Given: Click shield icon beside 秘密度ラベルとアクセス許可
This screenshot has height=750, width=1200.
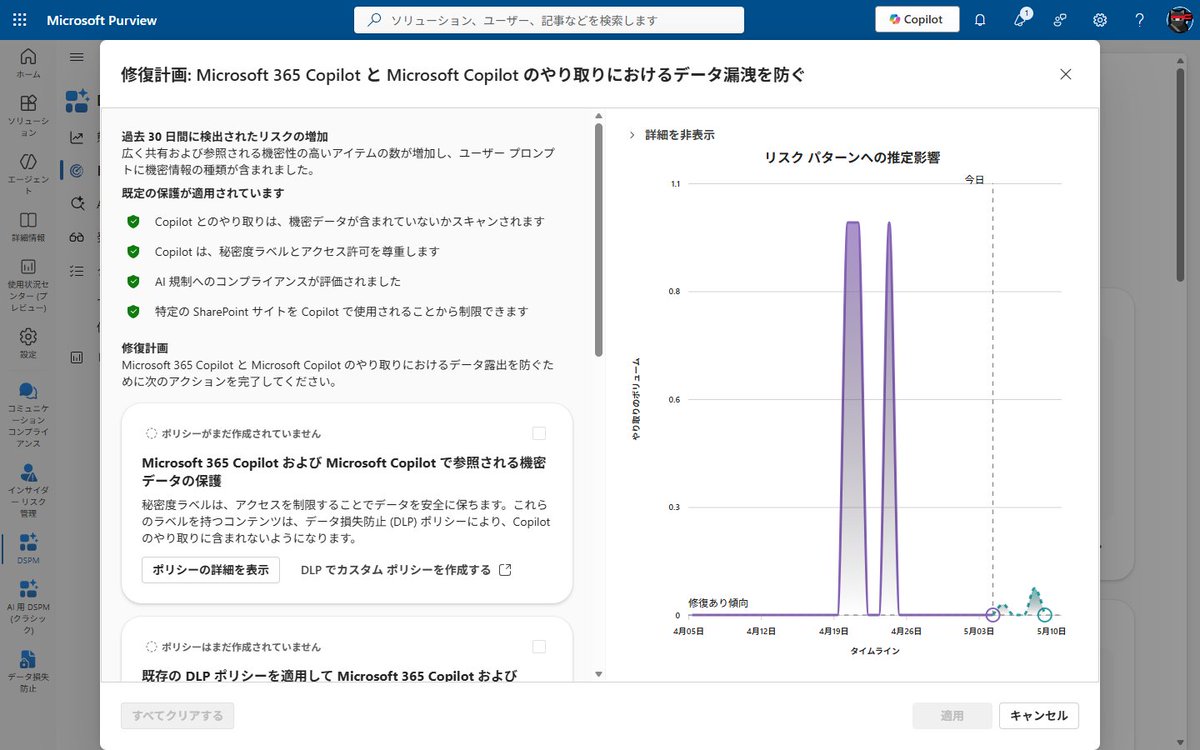Looking at the screenshot, I should (133, 251).
